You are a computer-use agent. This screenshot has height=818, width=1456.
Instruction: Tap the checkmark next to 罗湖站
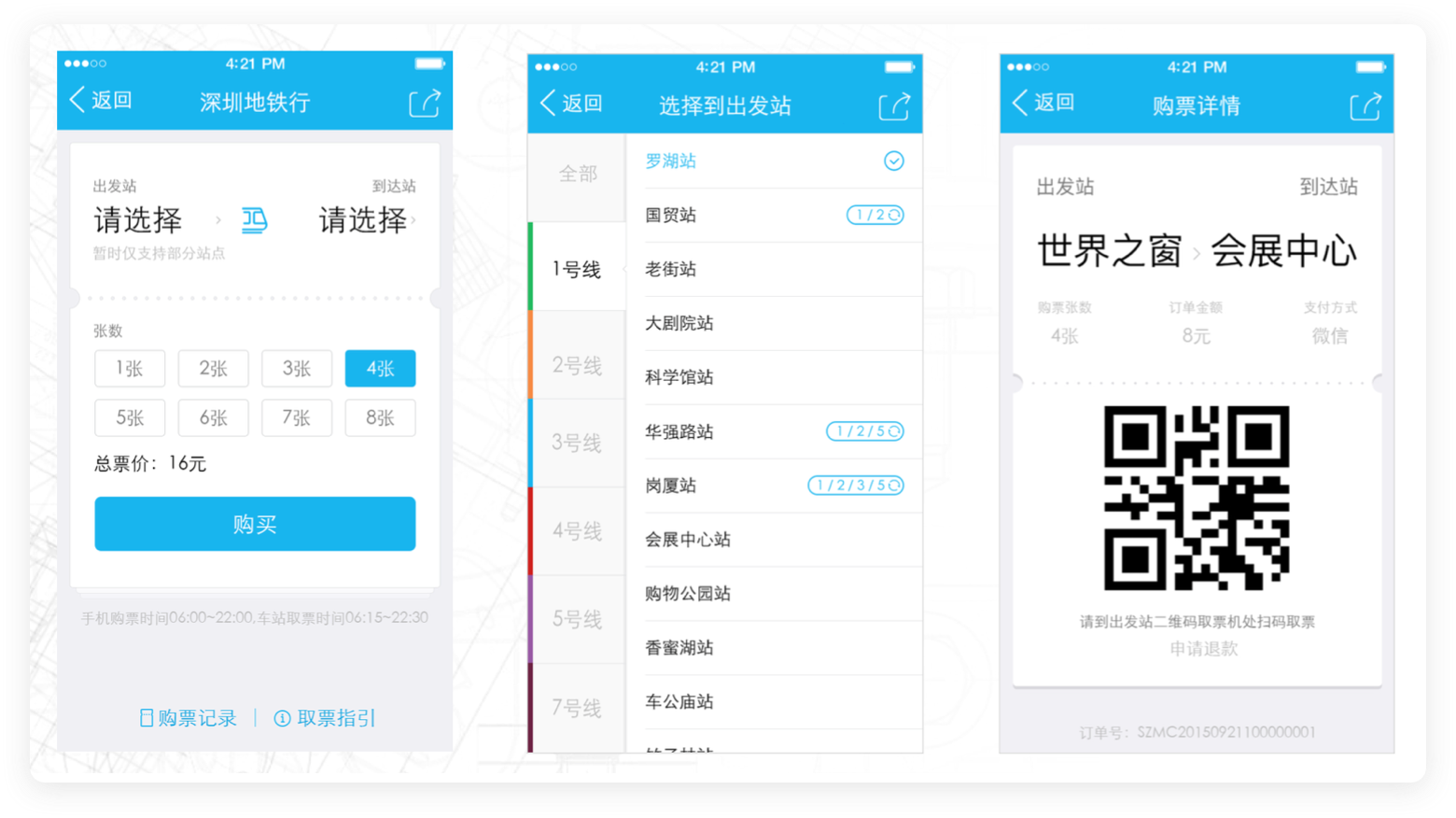pyautogui.click(x=894, y=162)
